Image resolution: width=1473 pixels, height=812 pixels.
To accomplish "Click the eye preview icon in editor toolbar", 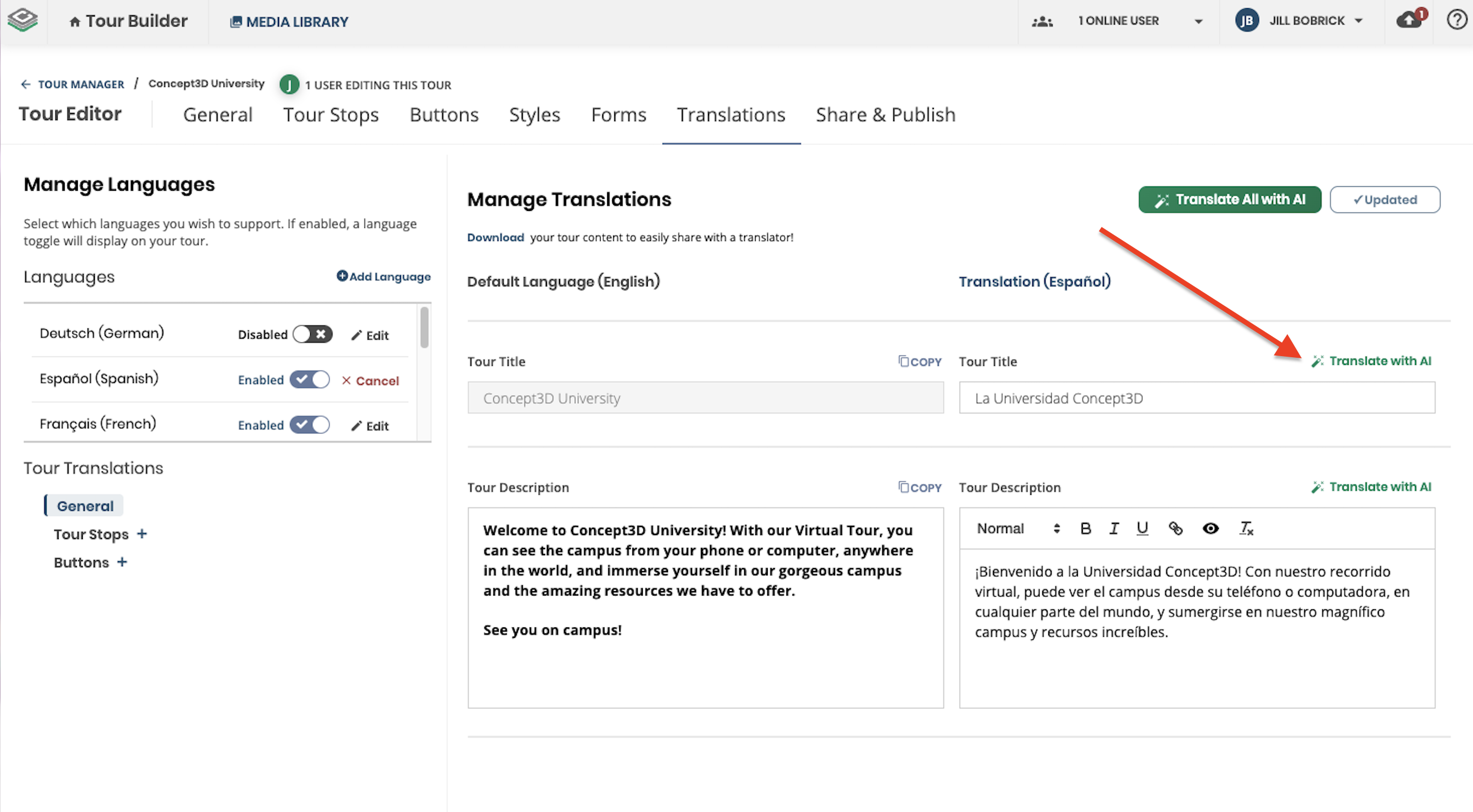I will click(x=1210, y=528).
